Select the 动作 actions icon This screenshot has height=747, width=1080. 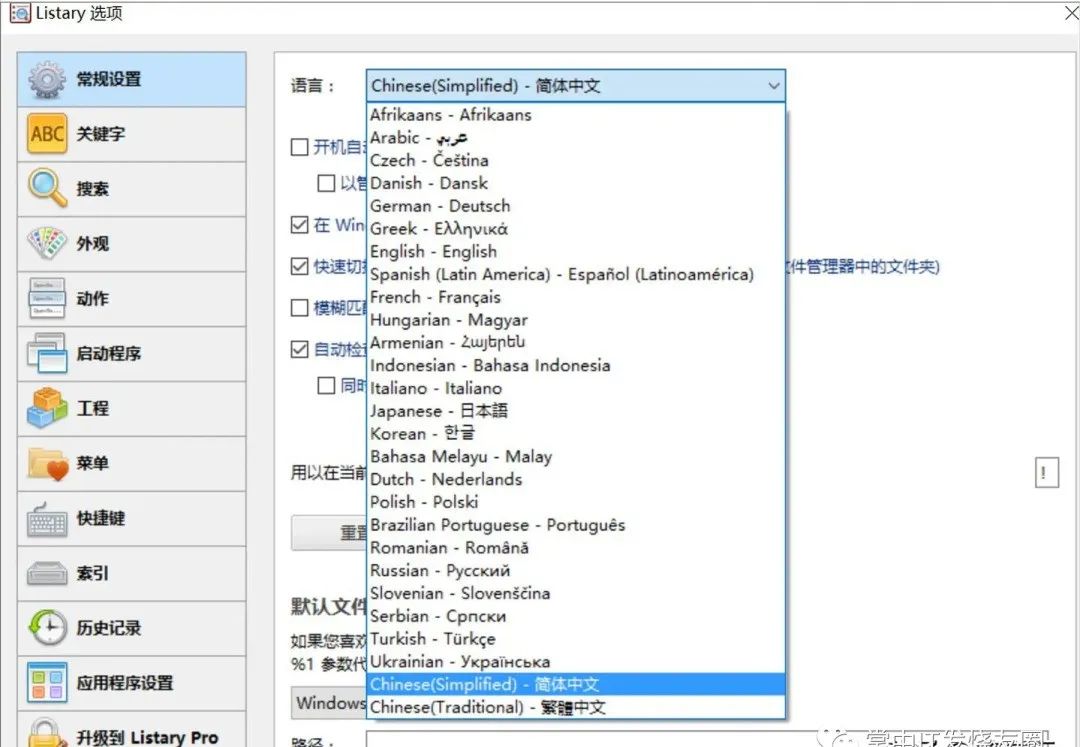(45, 298)
